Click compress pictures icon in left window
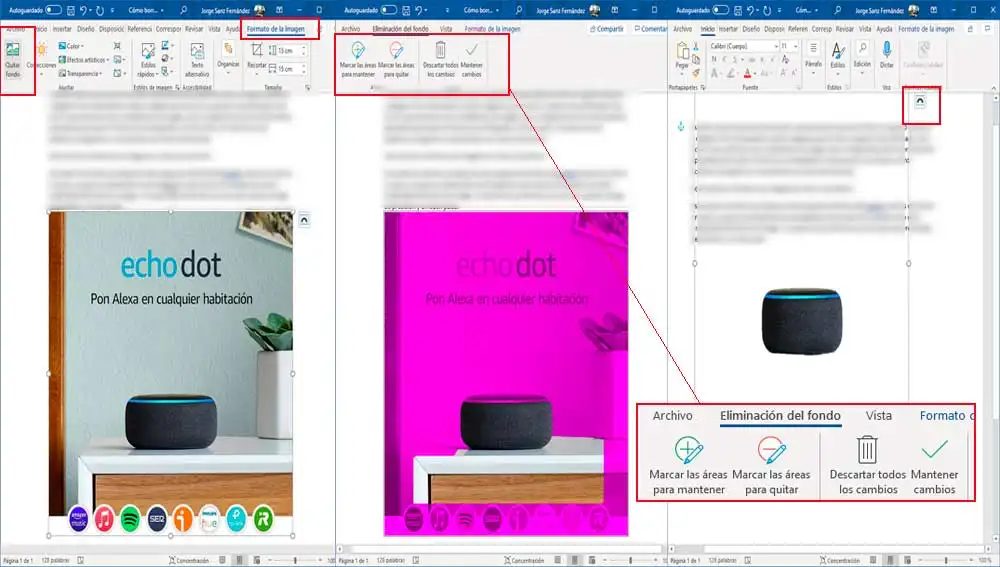This screenshot has width=1000, height=567. click(117, 46)
